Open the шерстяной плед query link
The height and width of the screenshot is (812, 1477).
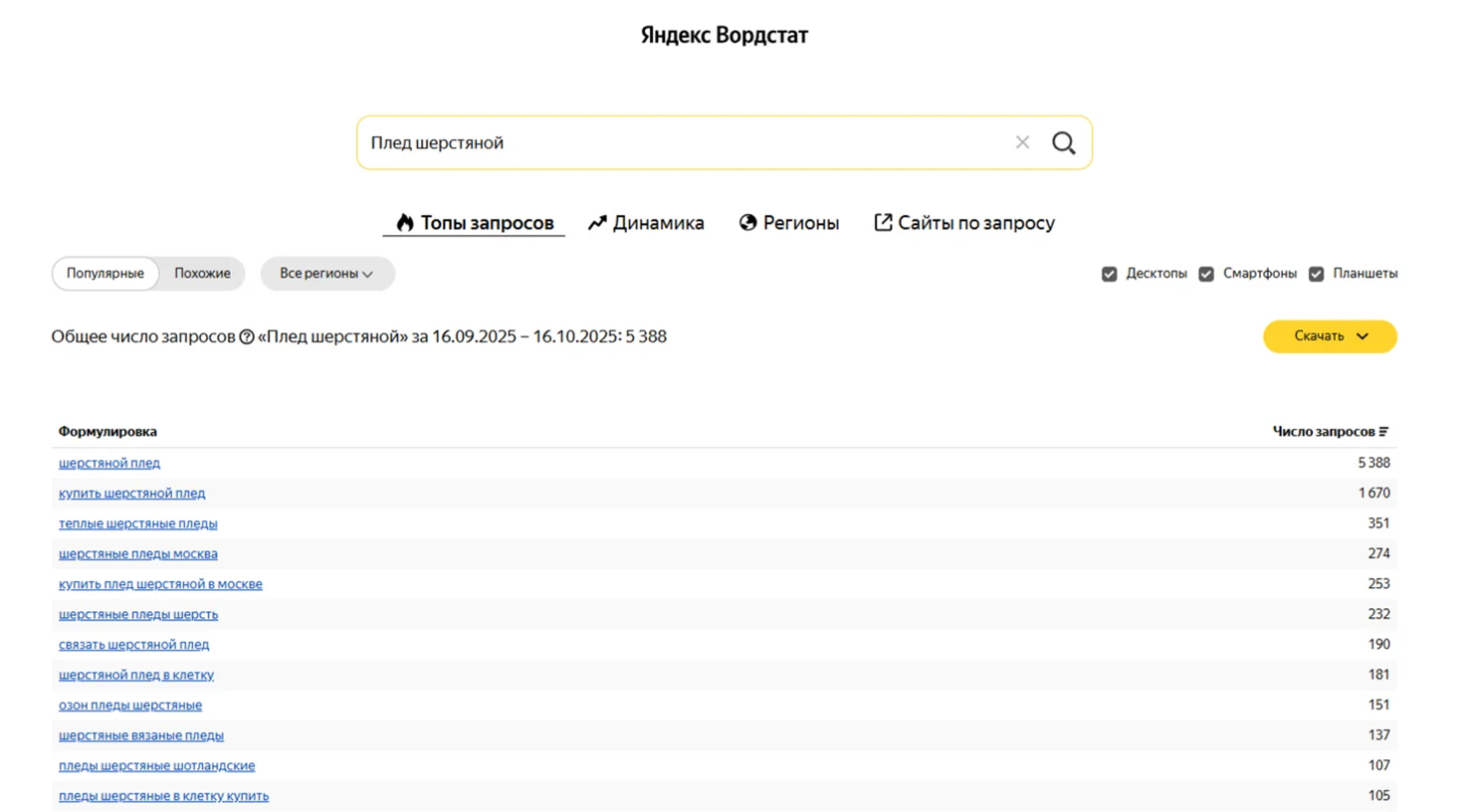point(109,463)
